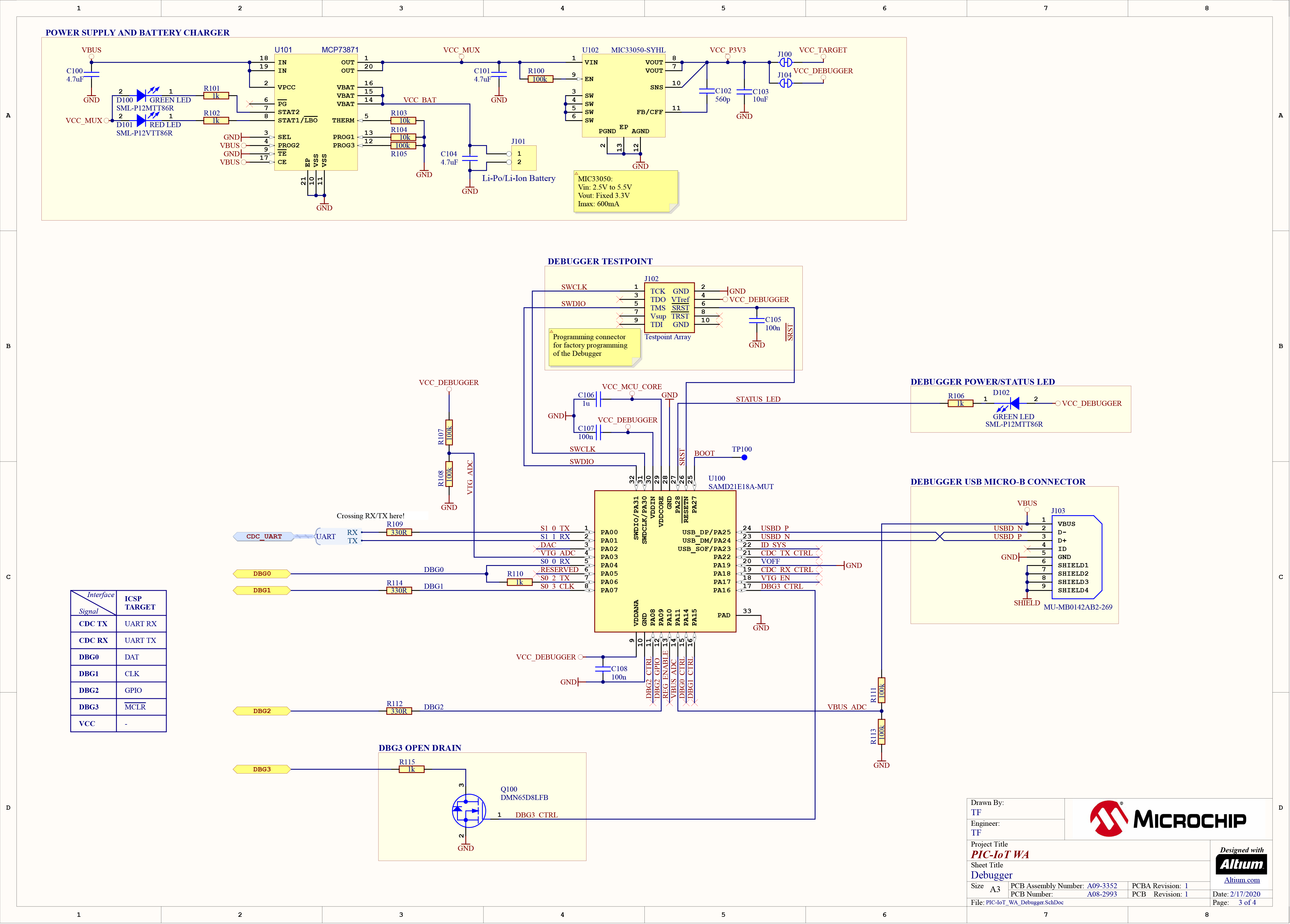Select the R100 100k resistor
Image resolution: width=1290 pixels, height=924 pixels.
click(540, 79)
